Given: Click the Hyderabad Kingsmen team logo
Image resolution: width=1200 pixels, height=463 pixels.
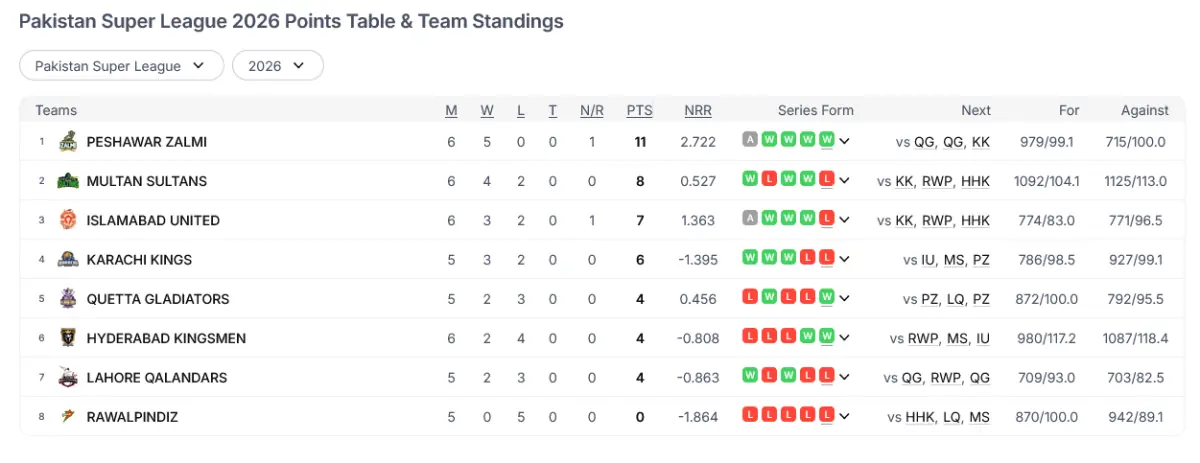Looking at the screenshot, I should [x=68, y=338].
